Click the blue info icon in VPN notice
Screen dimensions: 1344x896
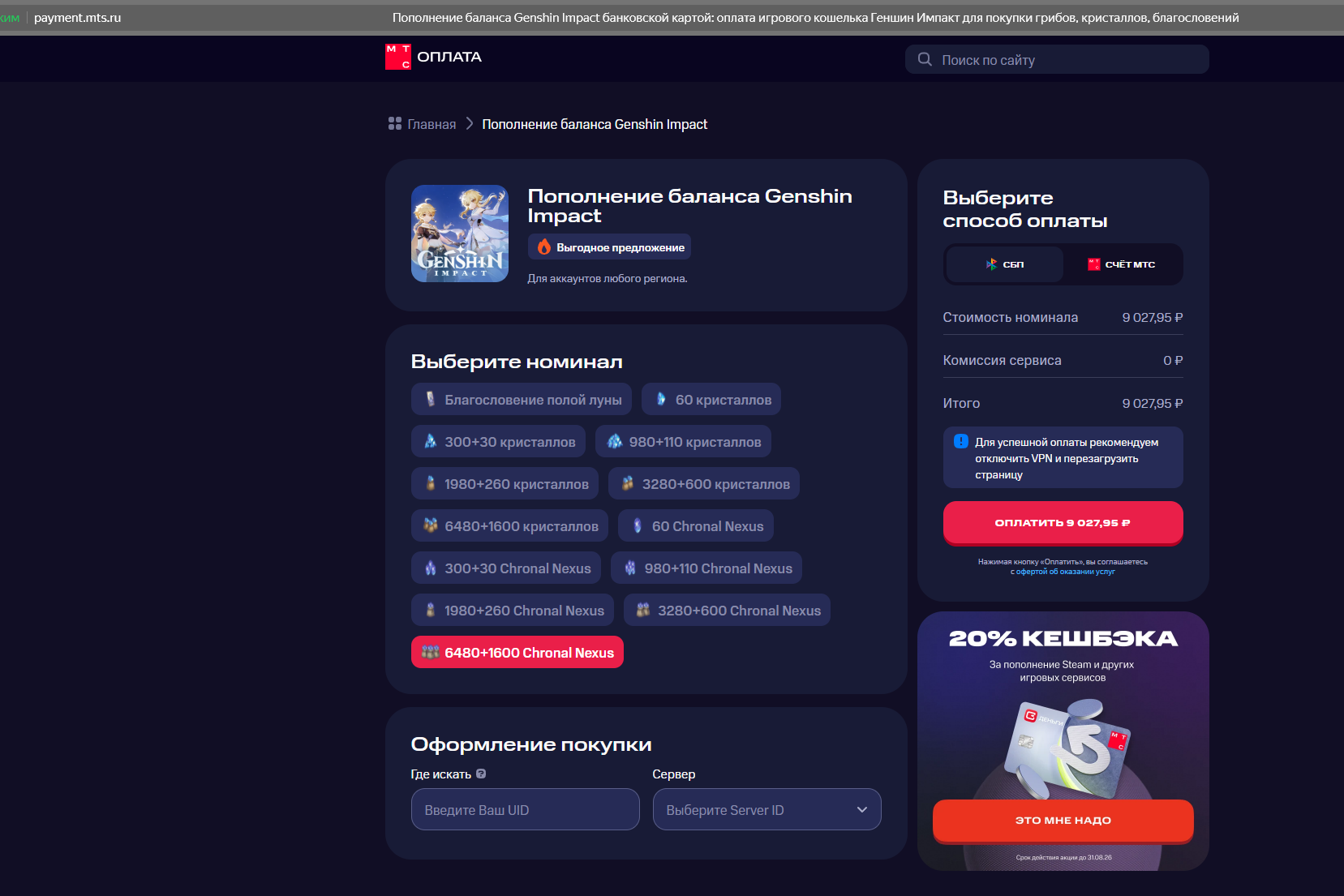pos(961,441)
